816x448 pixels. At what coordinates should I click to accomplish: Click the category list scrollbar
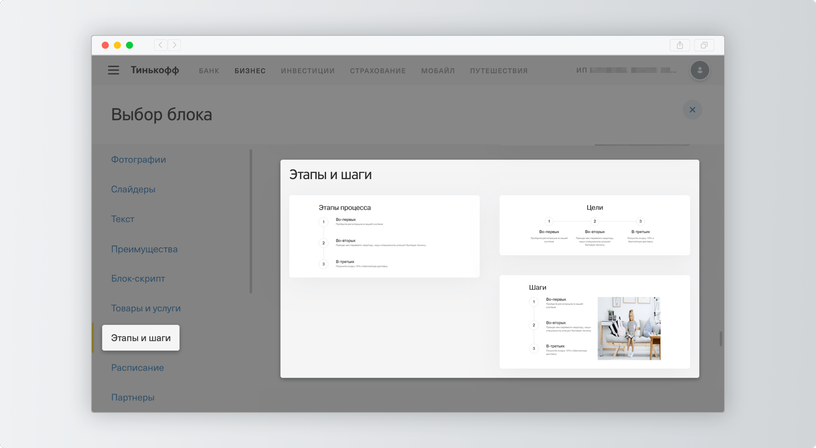251,222
